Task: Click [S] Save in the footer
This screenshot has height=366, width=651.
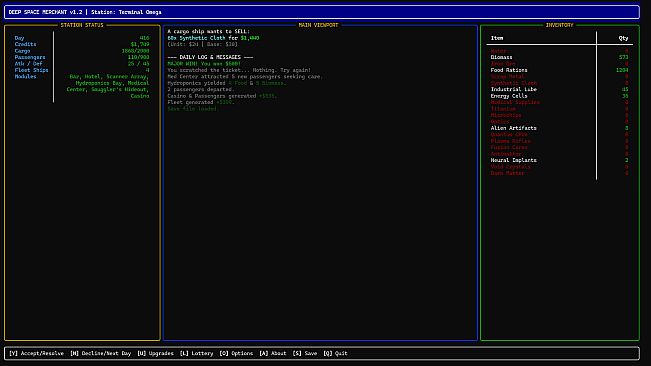Action: pos(305,353)
